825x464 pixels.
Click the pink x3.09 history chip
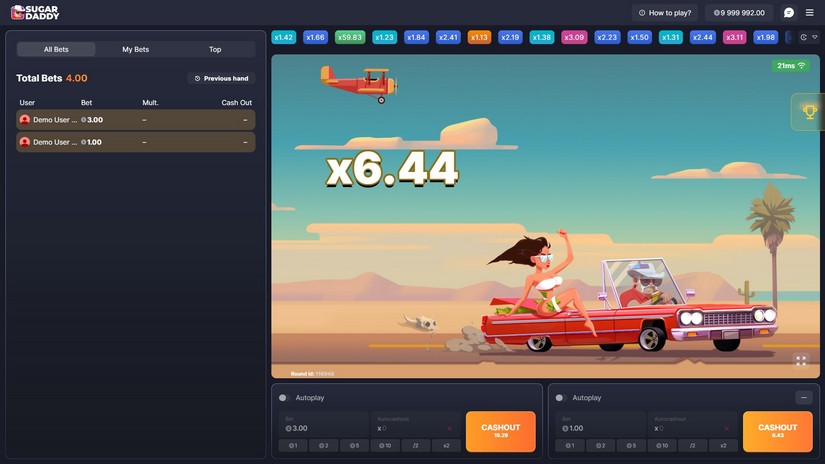click(574, 37)
